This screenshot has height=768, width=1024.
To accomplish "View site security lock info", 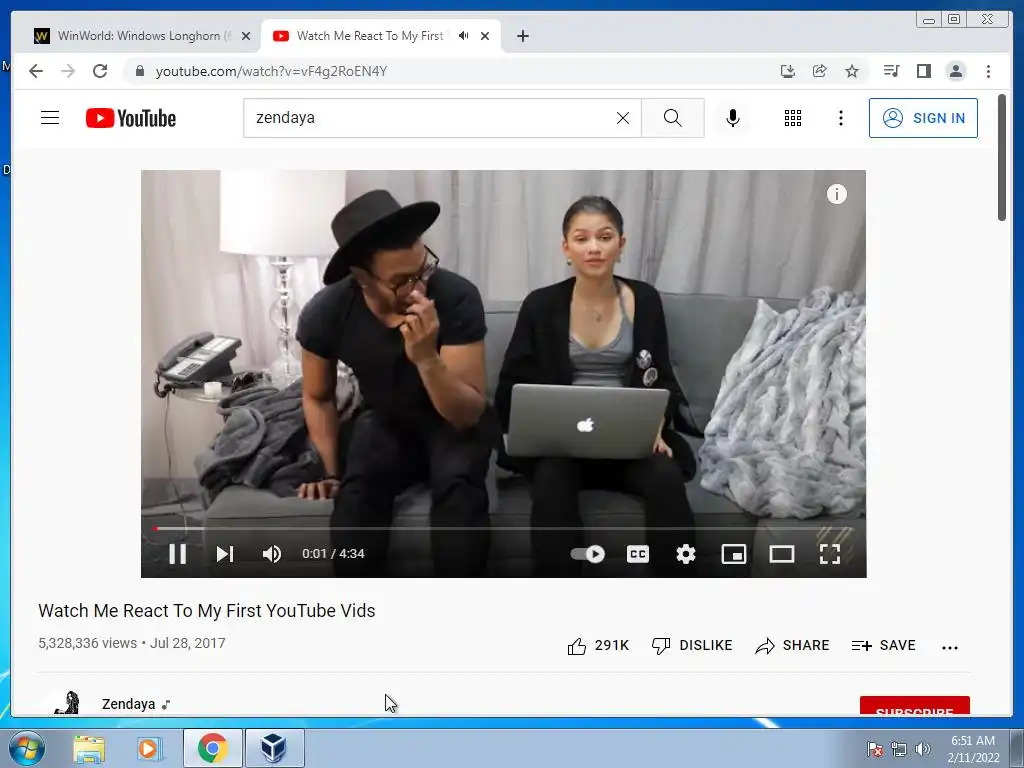I will pyautogui.click(x=139, y=71).
